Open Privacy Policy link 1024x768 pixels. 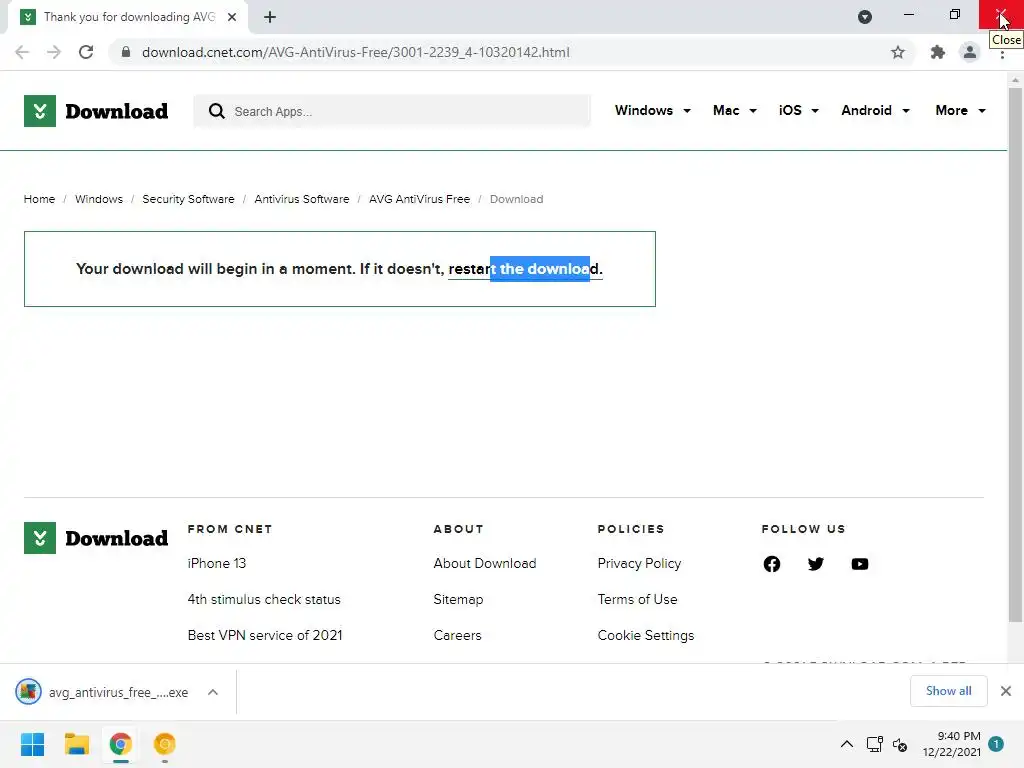coord(639,563)
